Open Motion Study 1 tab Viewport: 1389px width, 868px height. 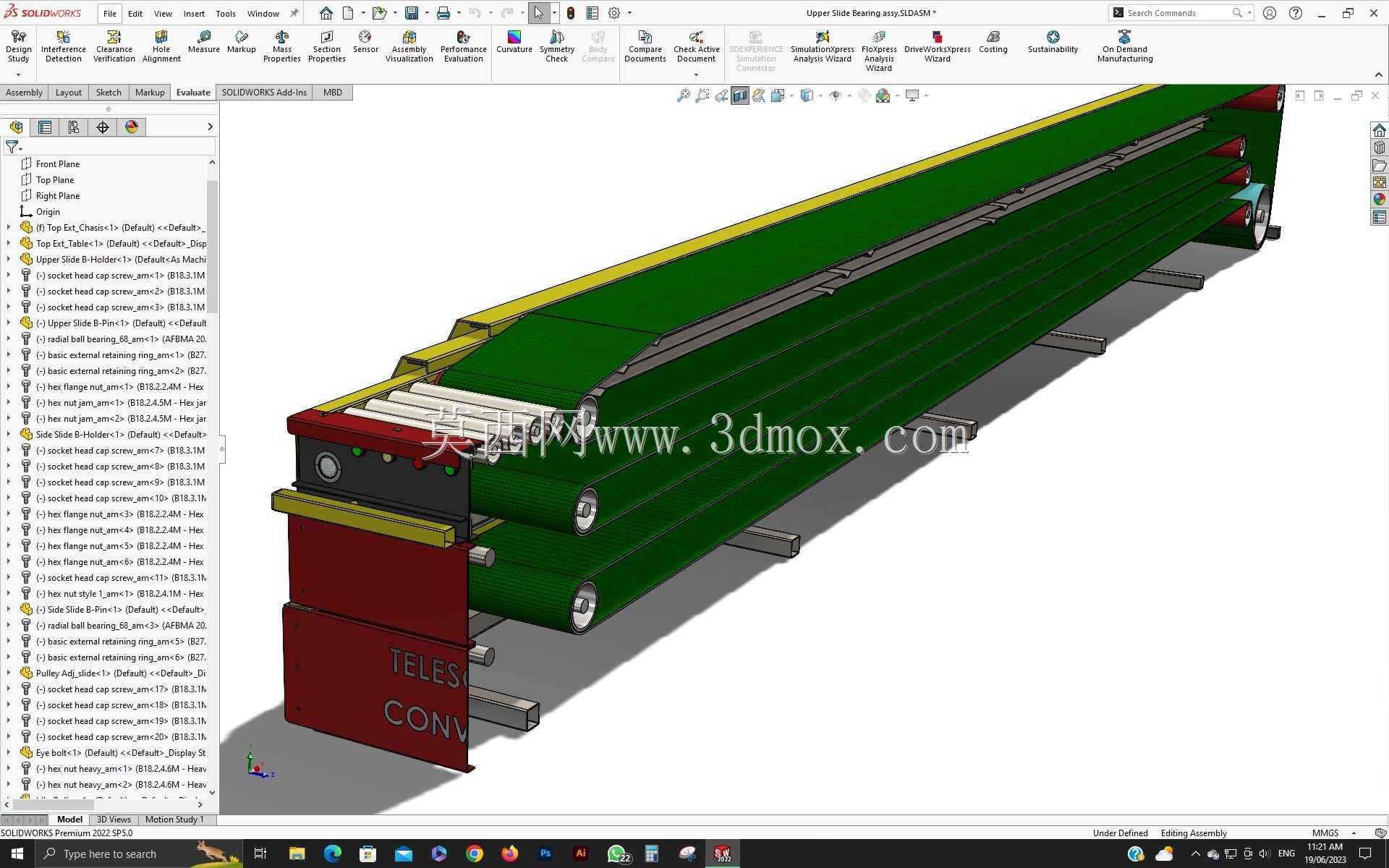pos(174,820)
